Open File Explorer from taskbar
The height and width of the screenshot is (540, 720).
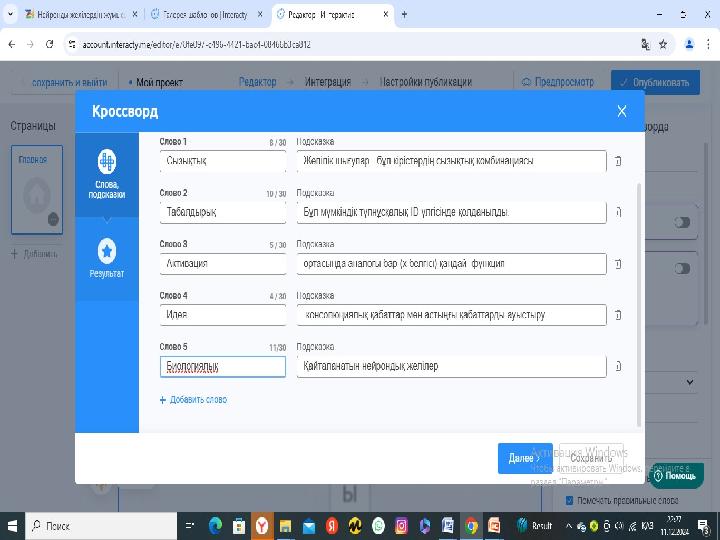(285, 526)
